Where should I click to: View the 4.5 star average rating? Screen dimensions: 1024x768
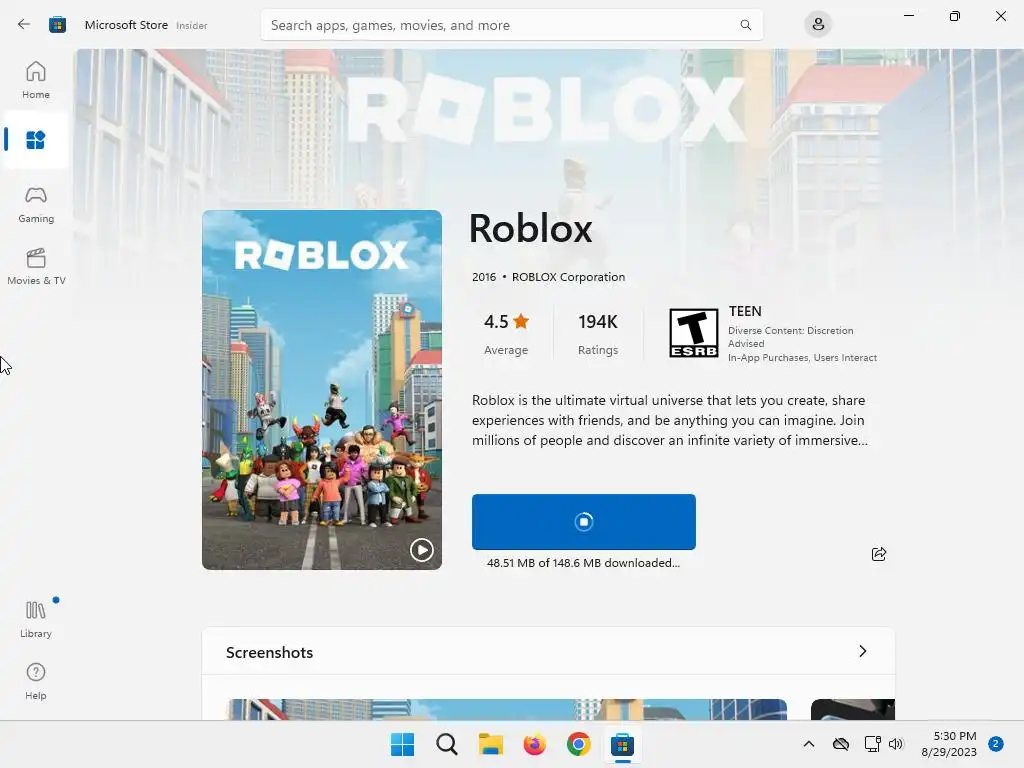(x=506, y=334)
